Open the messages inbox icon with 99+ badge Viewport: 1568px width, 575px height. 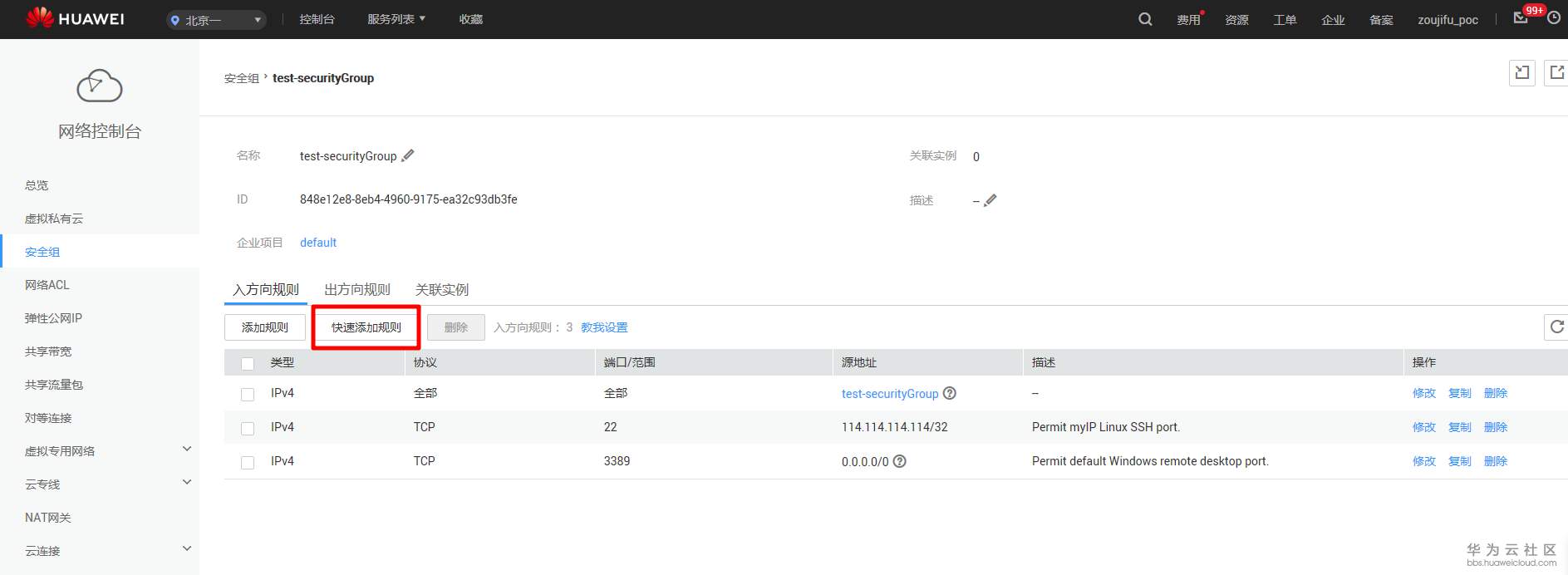pos(1521,17)
